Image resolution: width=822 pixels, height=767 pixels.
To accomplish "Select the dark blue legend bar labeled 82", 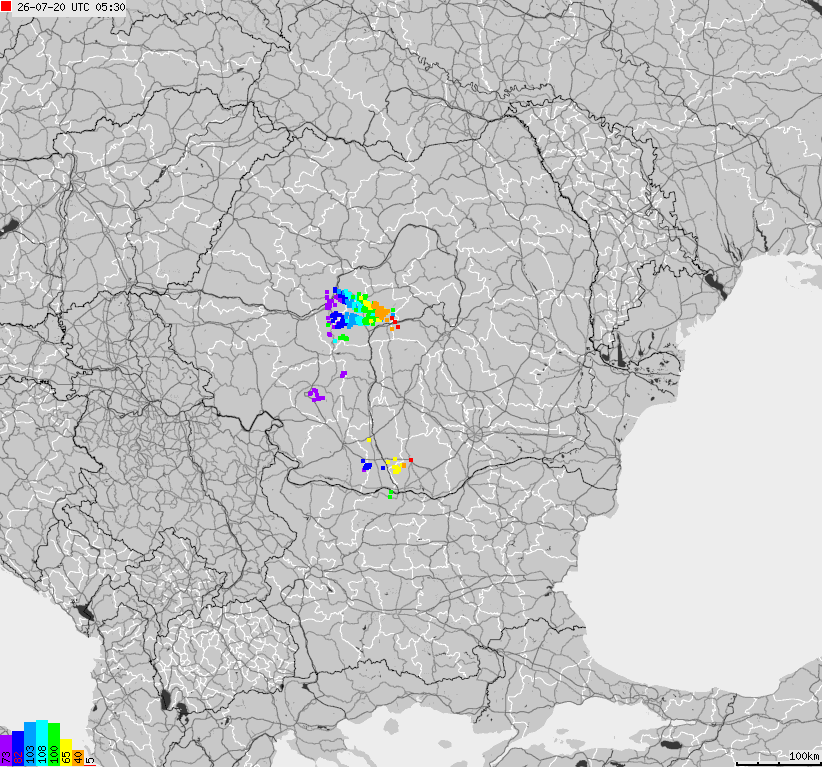I will [18, 748].
